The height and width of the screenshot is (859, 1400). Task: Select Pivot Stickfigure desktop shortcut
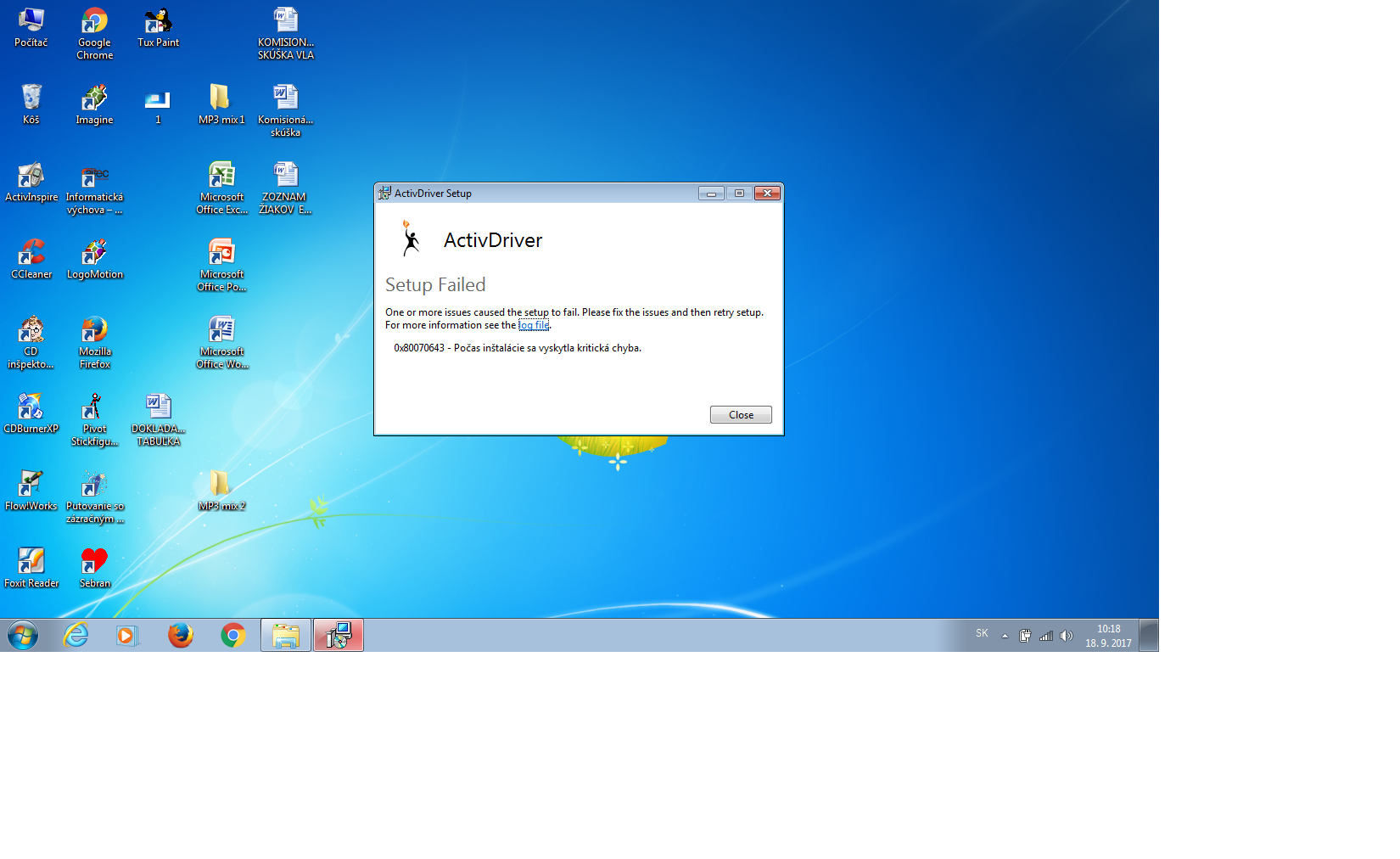point(95,419)
